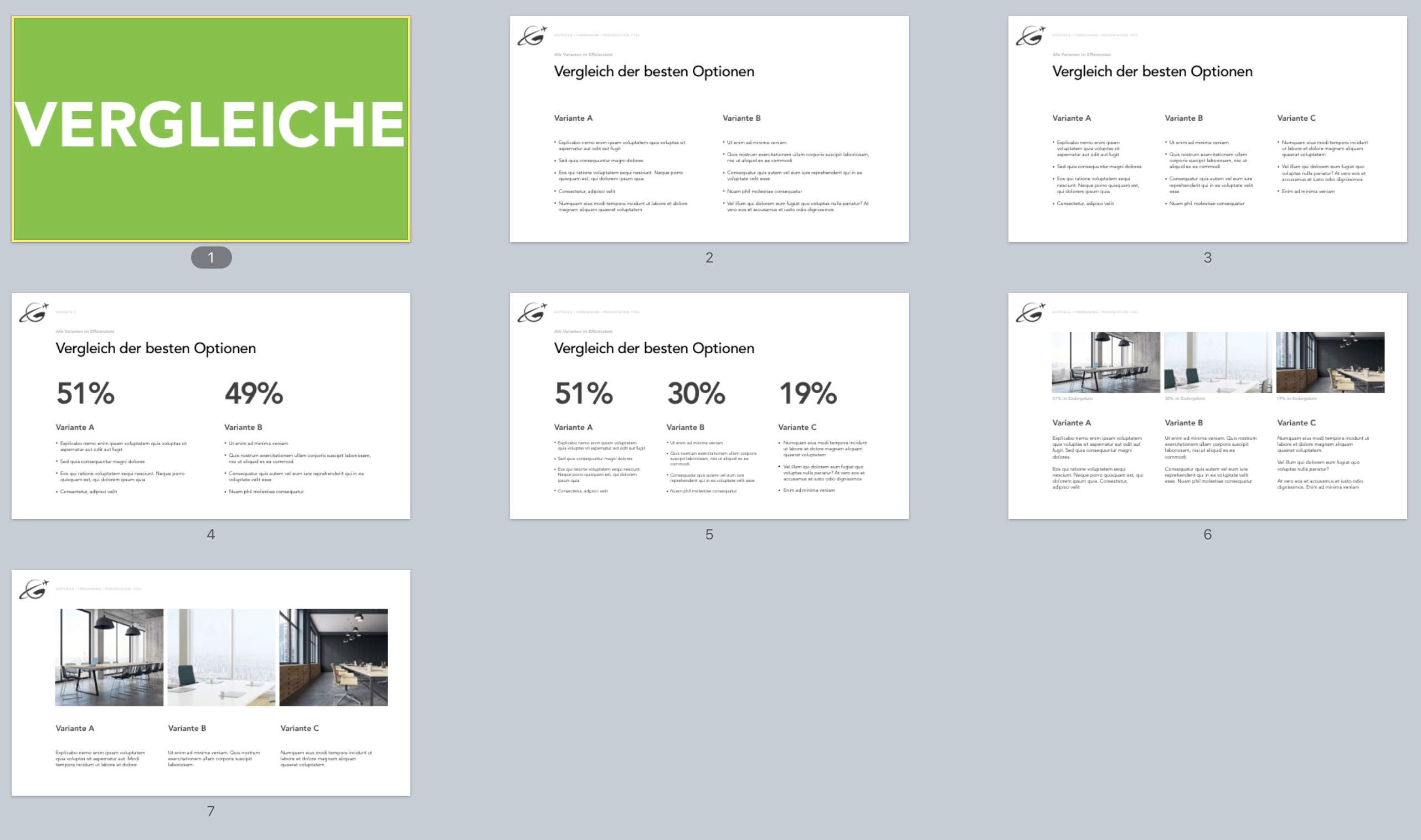
Task: Click the slide number label 5
Action: click(x=708, y=534)
